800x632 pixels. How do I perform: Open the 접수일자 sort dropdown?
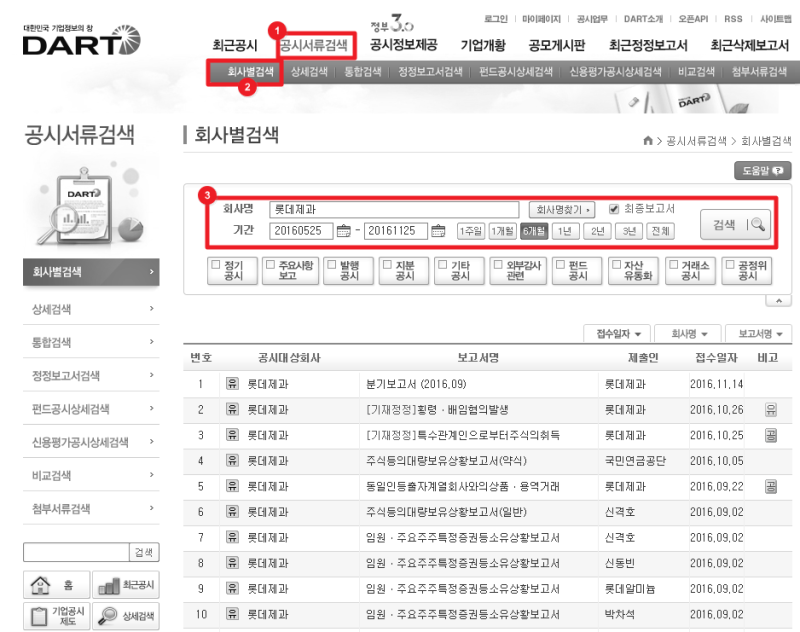click(x=618, y=334)
